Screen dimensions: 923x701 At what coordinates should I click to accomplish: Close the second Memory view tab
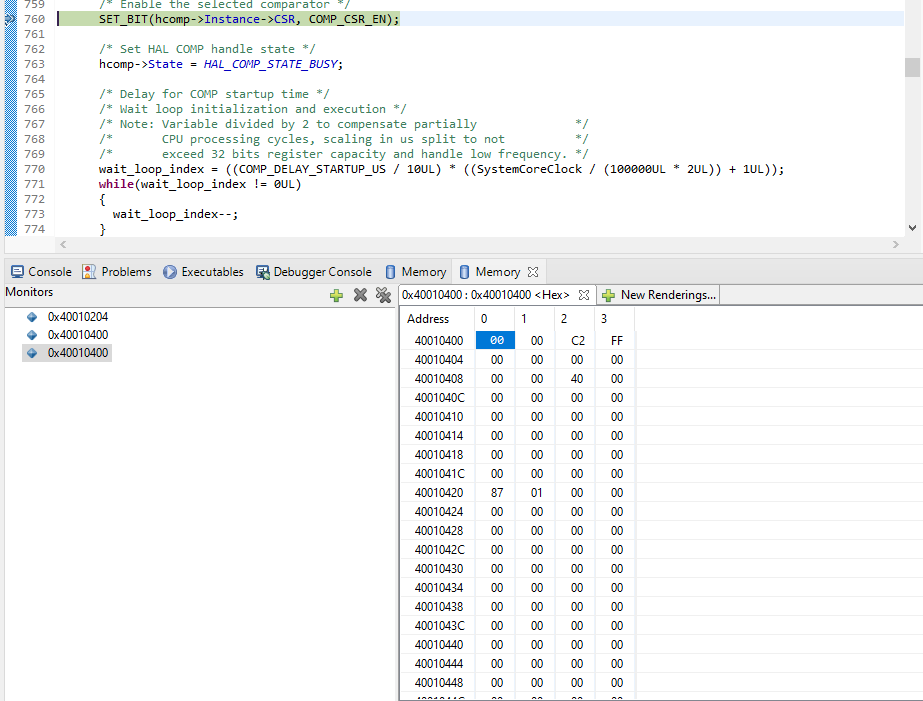click(533, 272)
